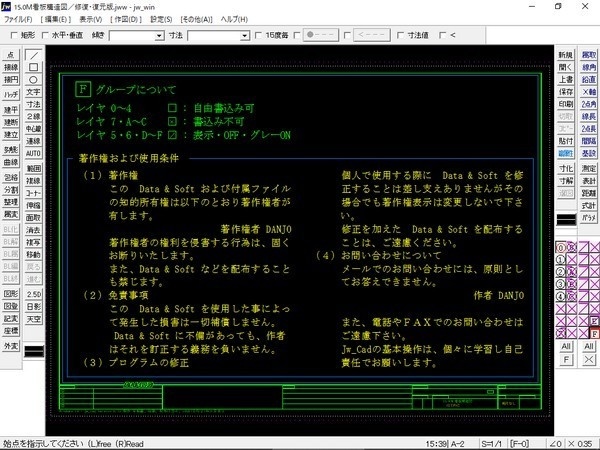Image resolution: width=600 pixels, height=450 pixels.
Task: Enable the 矩形 rectangle checkbox
Action: pyautogui.click(x=14, y=35)
